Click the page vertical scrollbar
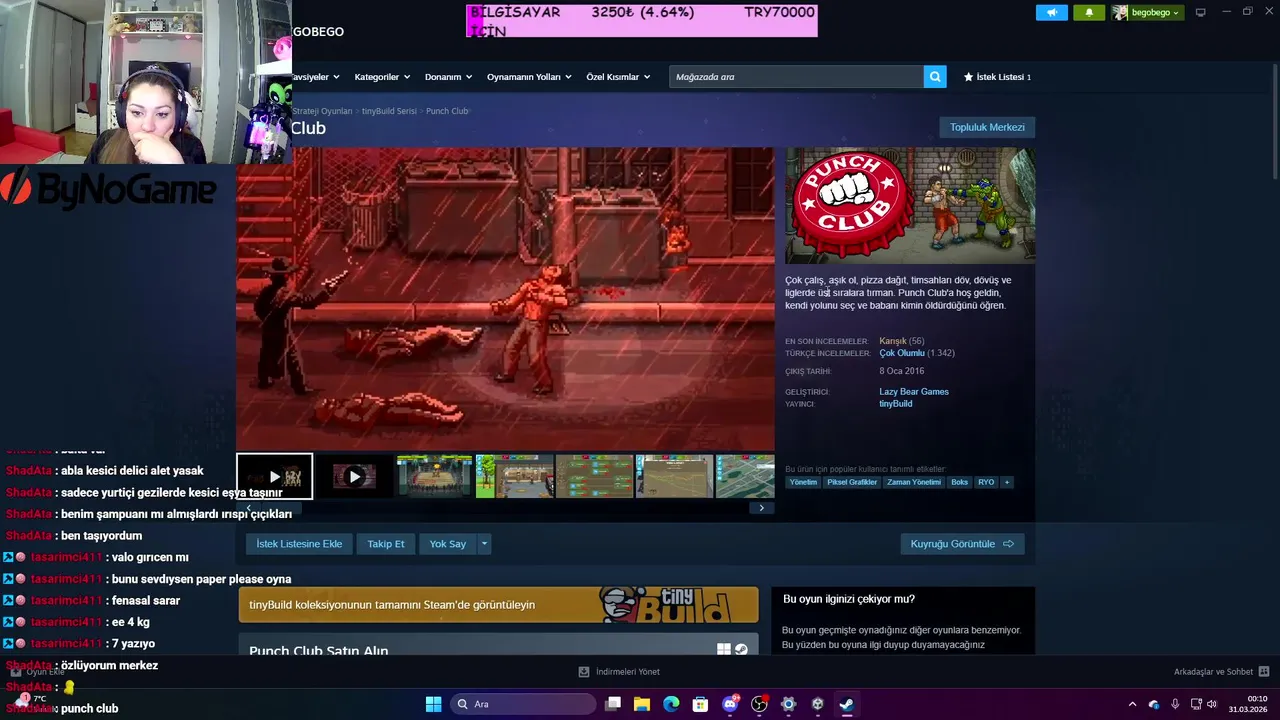 [1275, 120]
